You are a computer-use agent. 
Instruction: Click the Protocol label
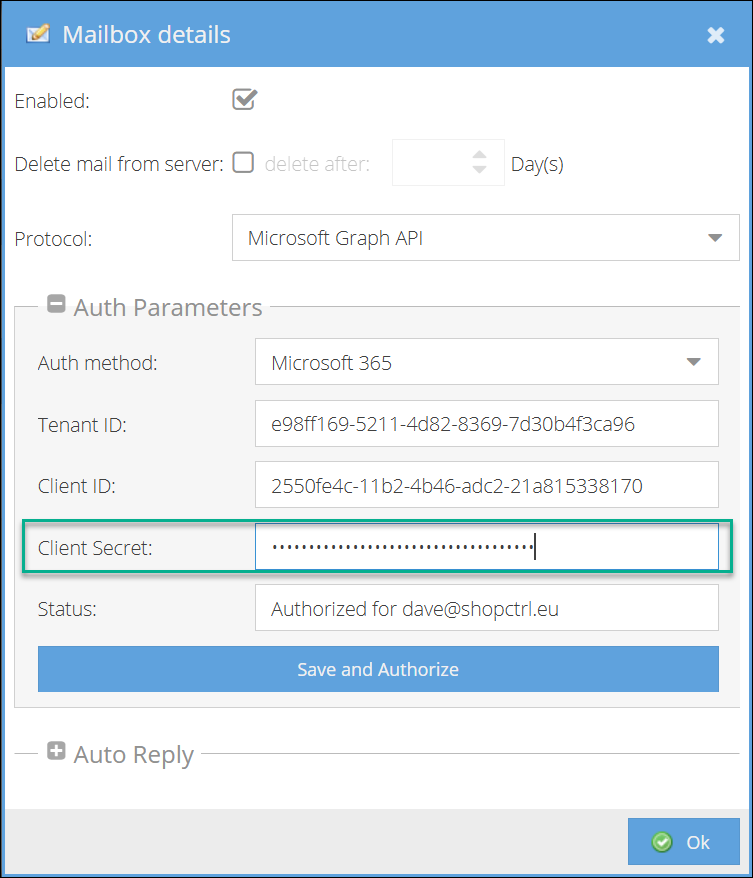click(x=53, y=239)
